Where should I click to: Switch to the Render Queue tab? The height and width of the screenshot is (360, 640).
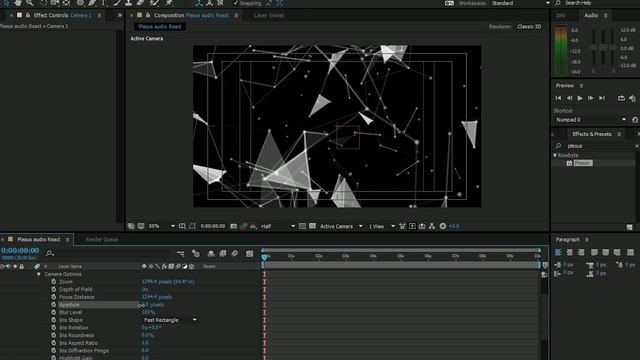(x=102, y=240)
